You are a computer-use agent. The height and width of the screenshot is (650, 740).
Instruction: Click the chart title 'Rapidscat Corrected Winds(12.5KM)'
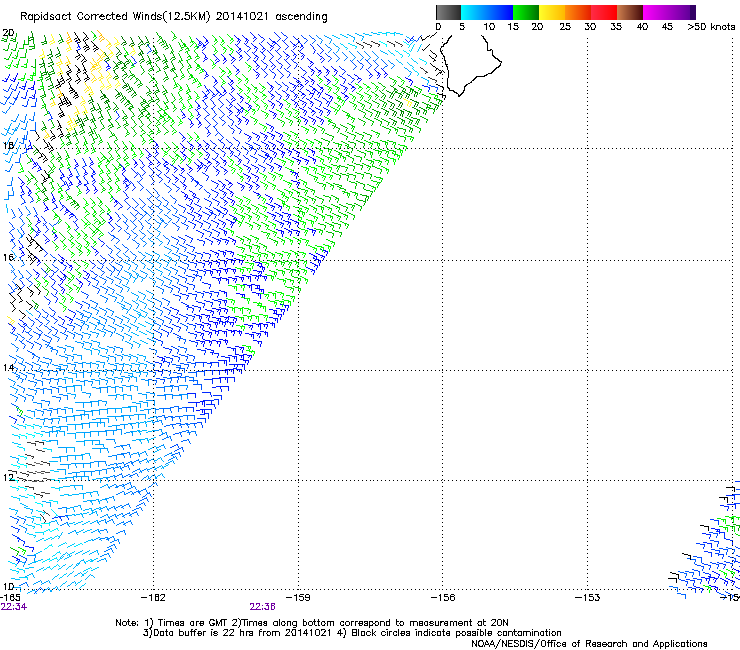(115, 17)
